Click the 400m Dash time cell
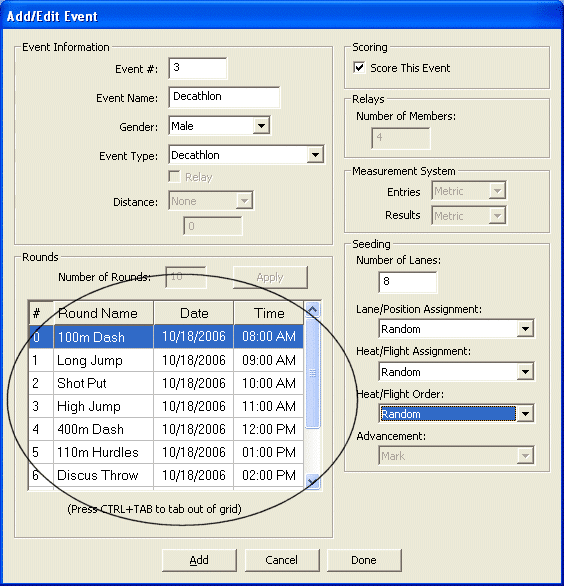This screenshot has height=586, width=564. point(269,429)
